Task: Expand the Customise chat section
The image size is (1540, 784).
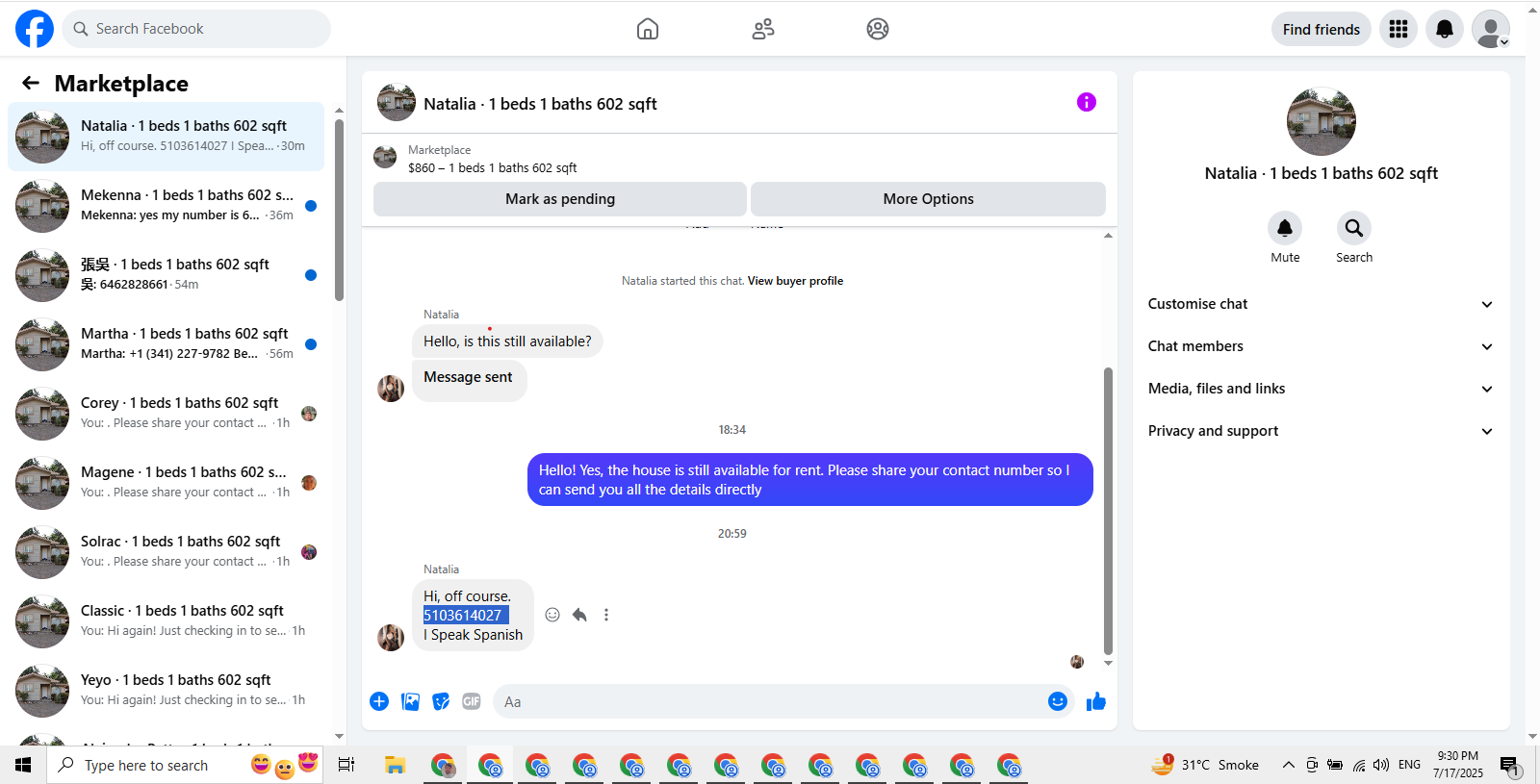Action: click(1321, 304)
